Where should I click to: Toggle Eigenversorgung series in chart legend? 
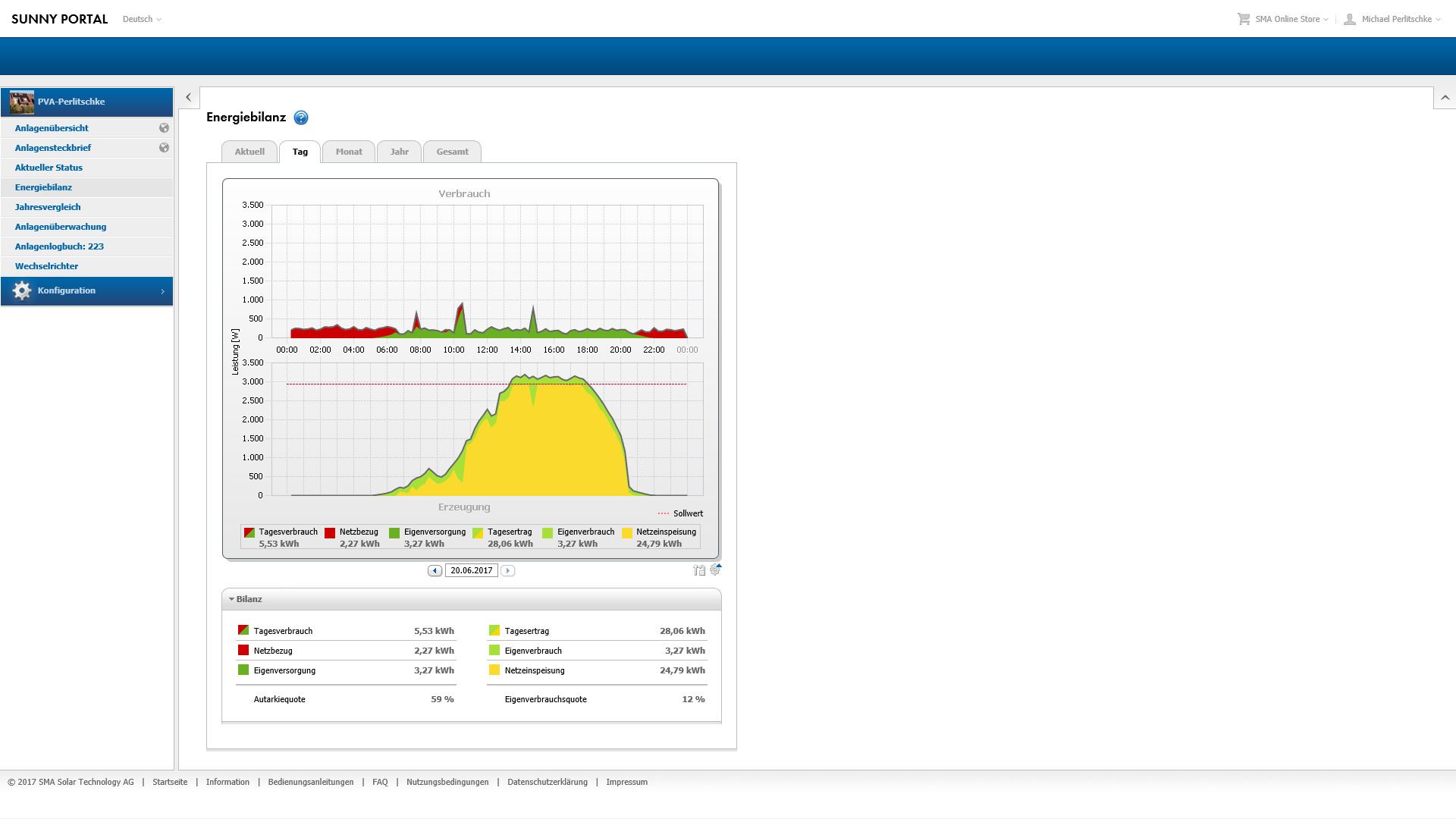[x=394, y=533]
